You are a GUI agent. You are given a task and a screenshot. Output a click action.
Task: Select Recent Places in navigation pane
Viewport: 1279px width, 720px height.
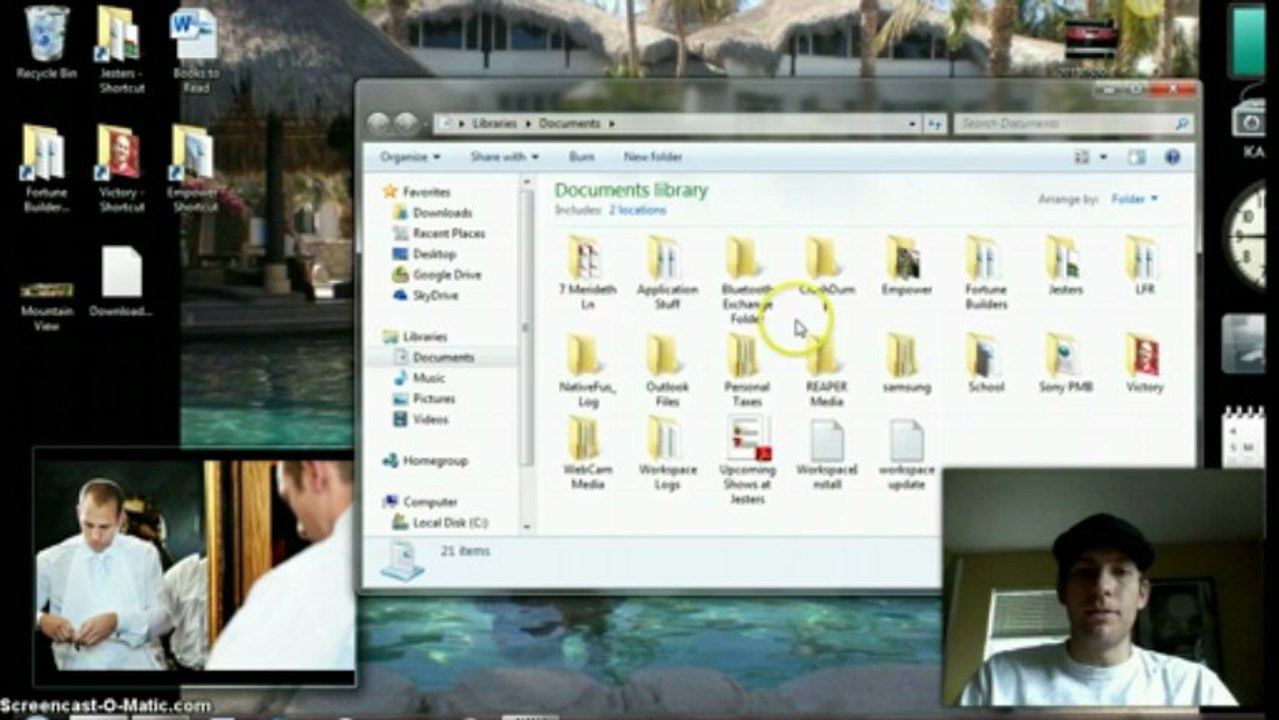click(438, 233)
